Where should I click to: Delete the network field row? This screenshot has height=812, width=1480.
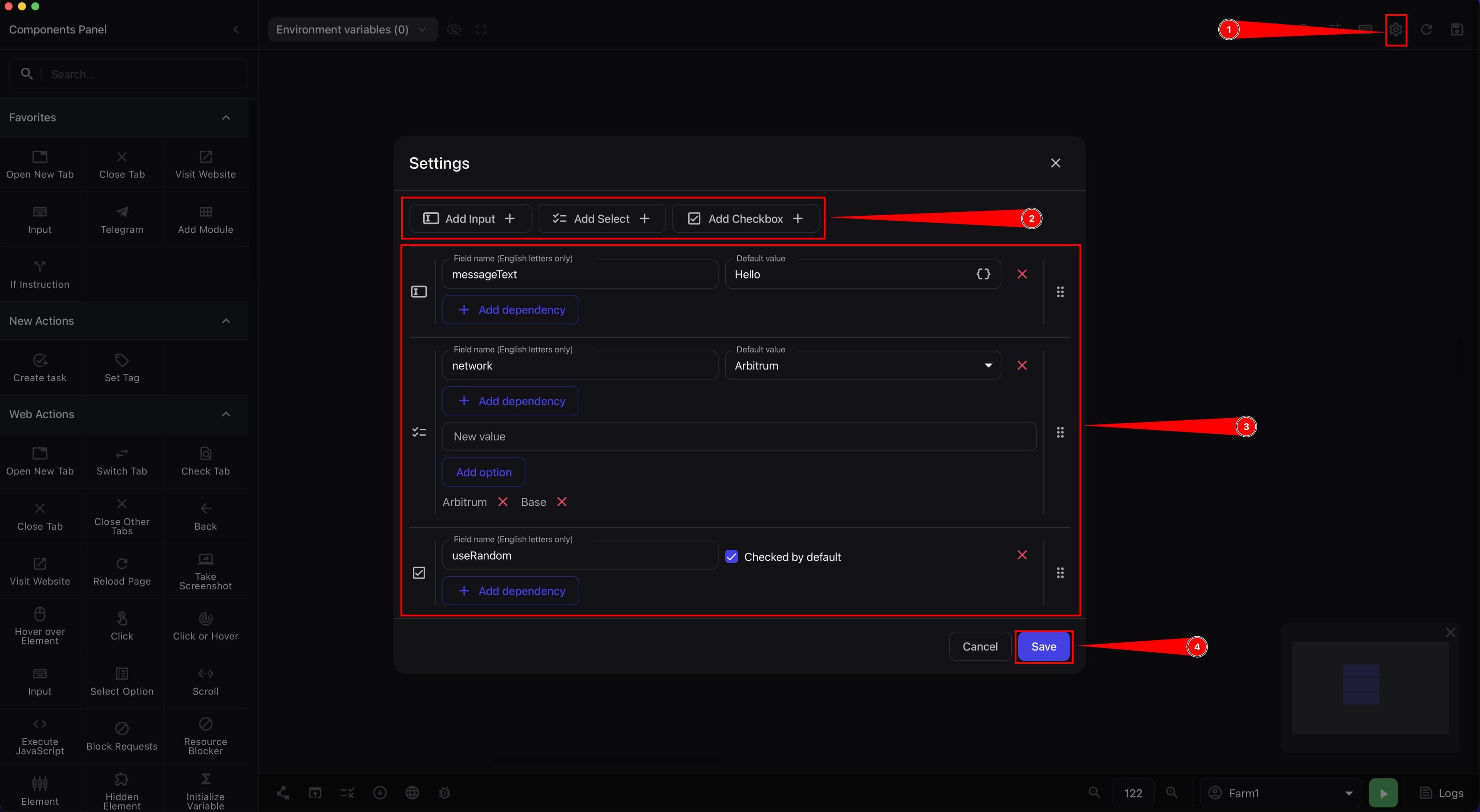(1022, 365)
